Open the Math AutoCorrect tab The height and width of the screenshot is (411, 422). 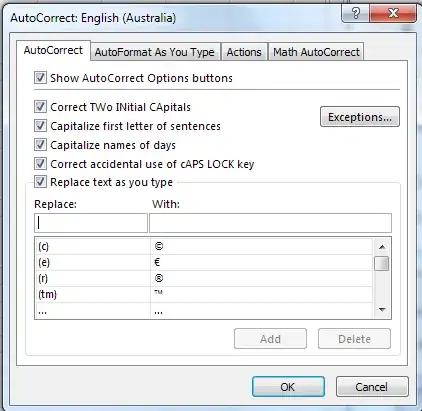click(316, 52)
